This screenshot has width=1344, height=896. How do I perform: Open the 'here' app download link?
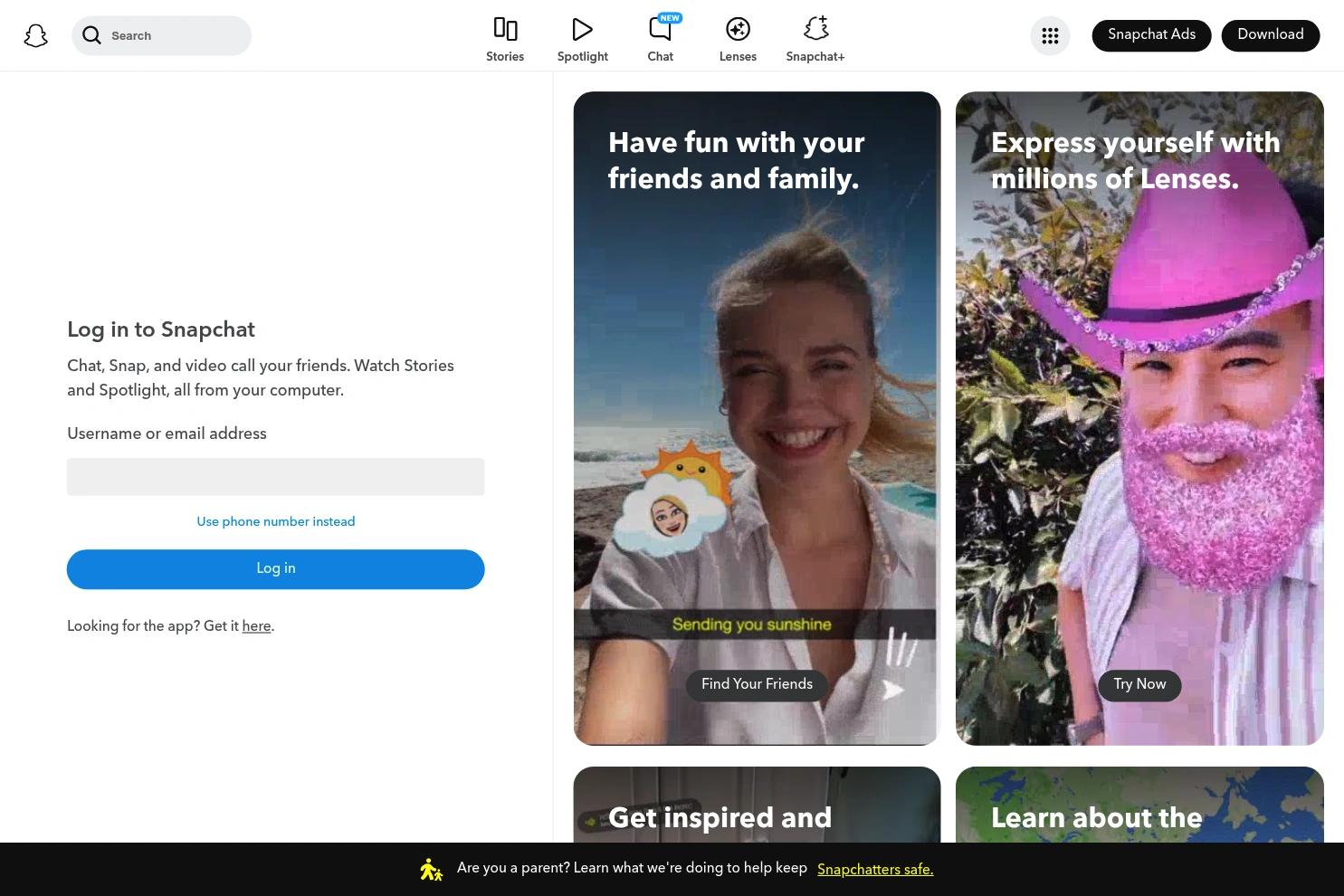(256, 626)
